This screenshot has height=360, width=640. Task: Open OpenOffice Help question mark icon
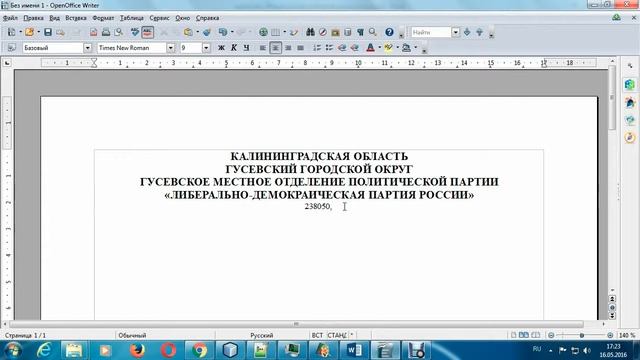tap(389, 32)
